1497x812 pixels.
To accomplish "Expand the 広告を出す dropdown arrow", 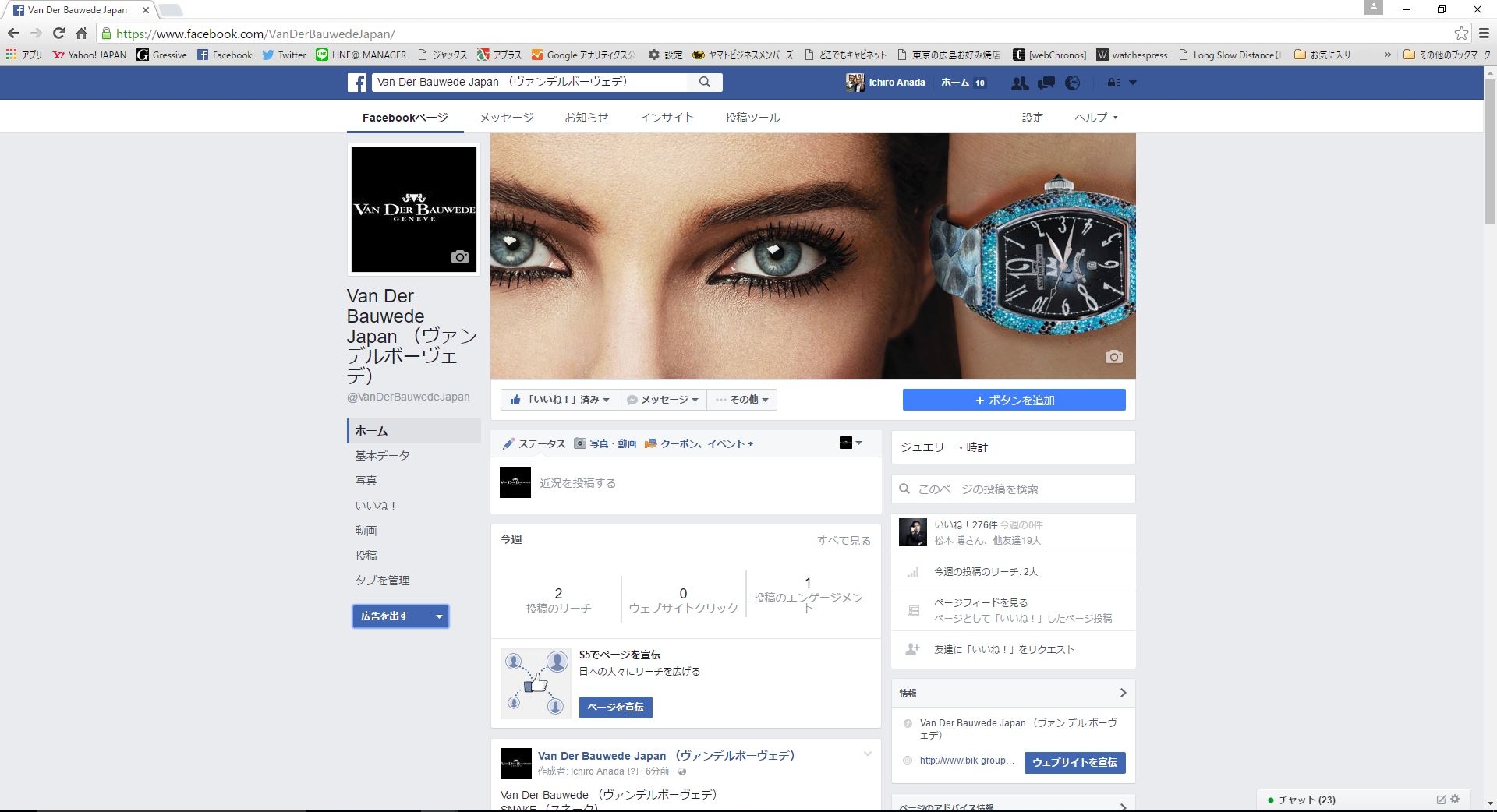I will (439, 616).
